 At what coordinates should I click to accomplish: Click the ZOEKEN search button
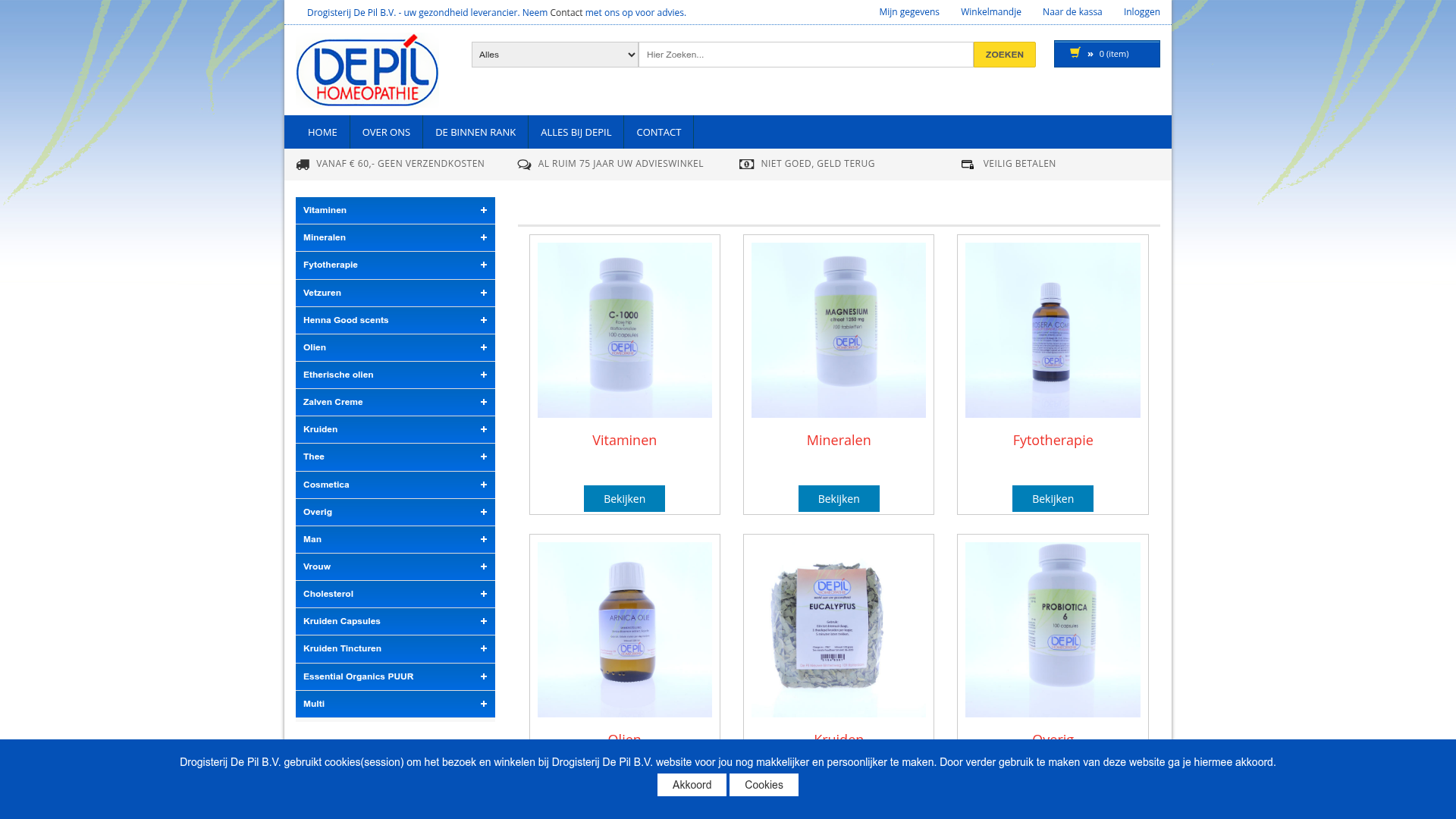tap(1005, 55)
